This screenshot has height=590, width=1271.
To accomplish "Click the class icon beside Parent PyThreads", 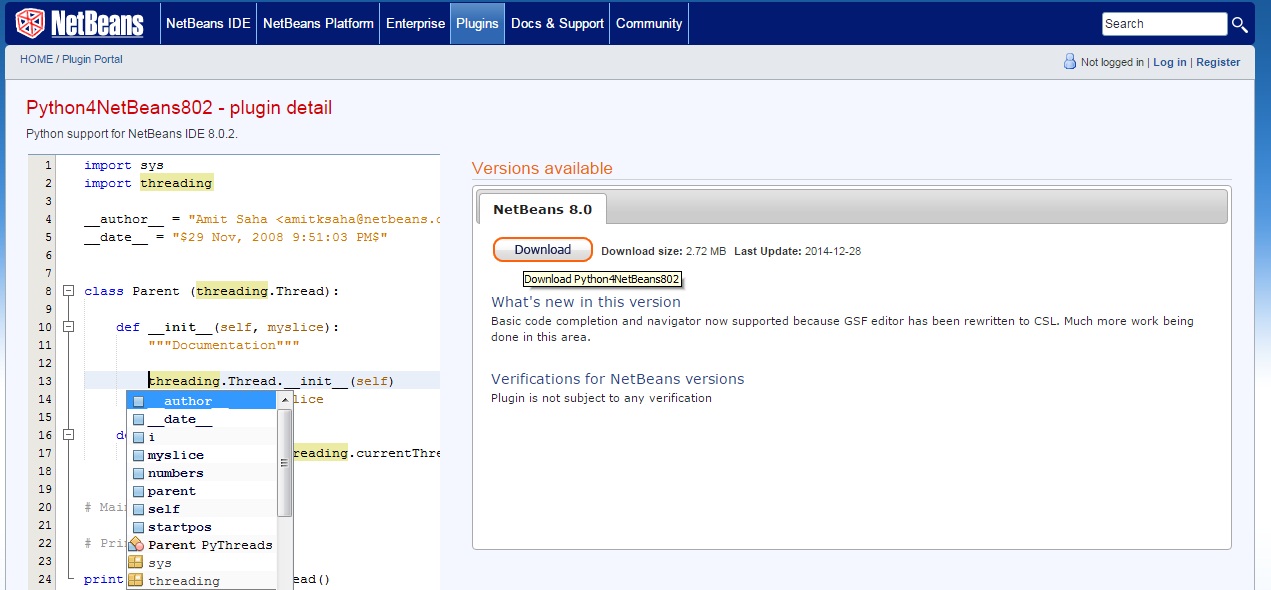I will pos(138,544).
